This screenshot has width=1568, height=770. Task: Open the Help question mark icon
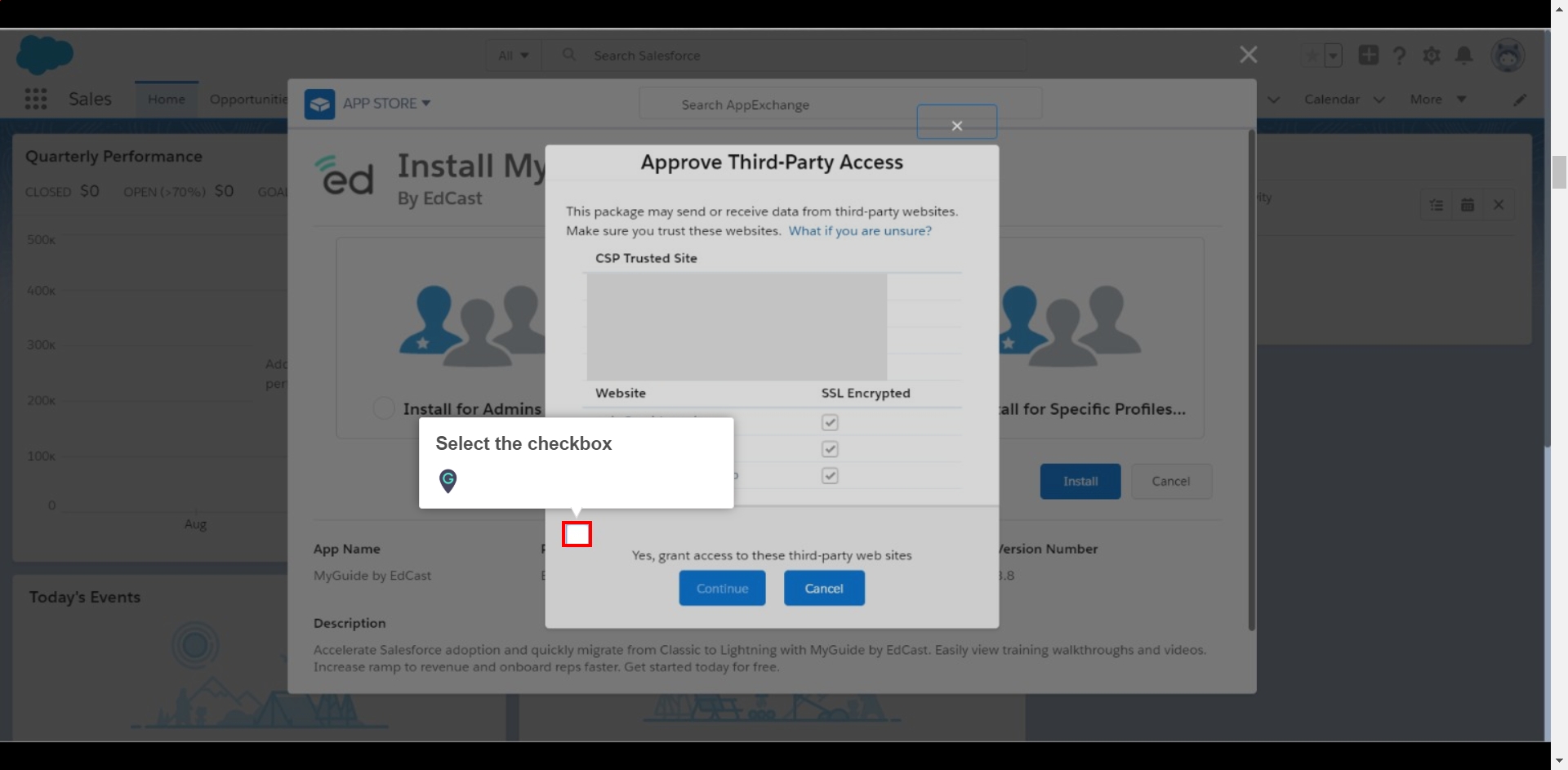tap(1399, 56)
